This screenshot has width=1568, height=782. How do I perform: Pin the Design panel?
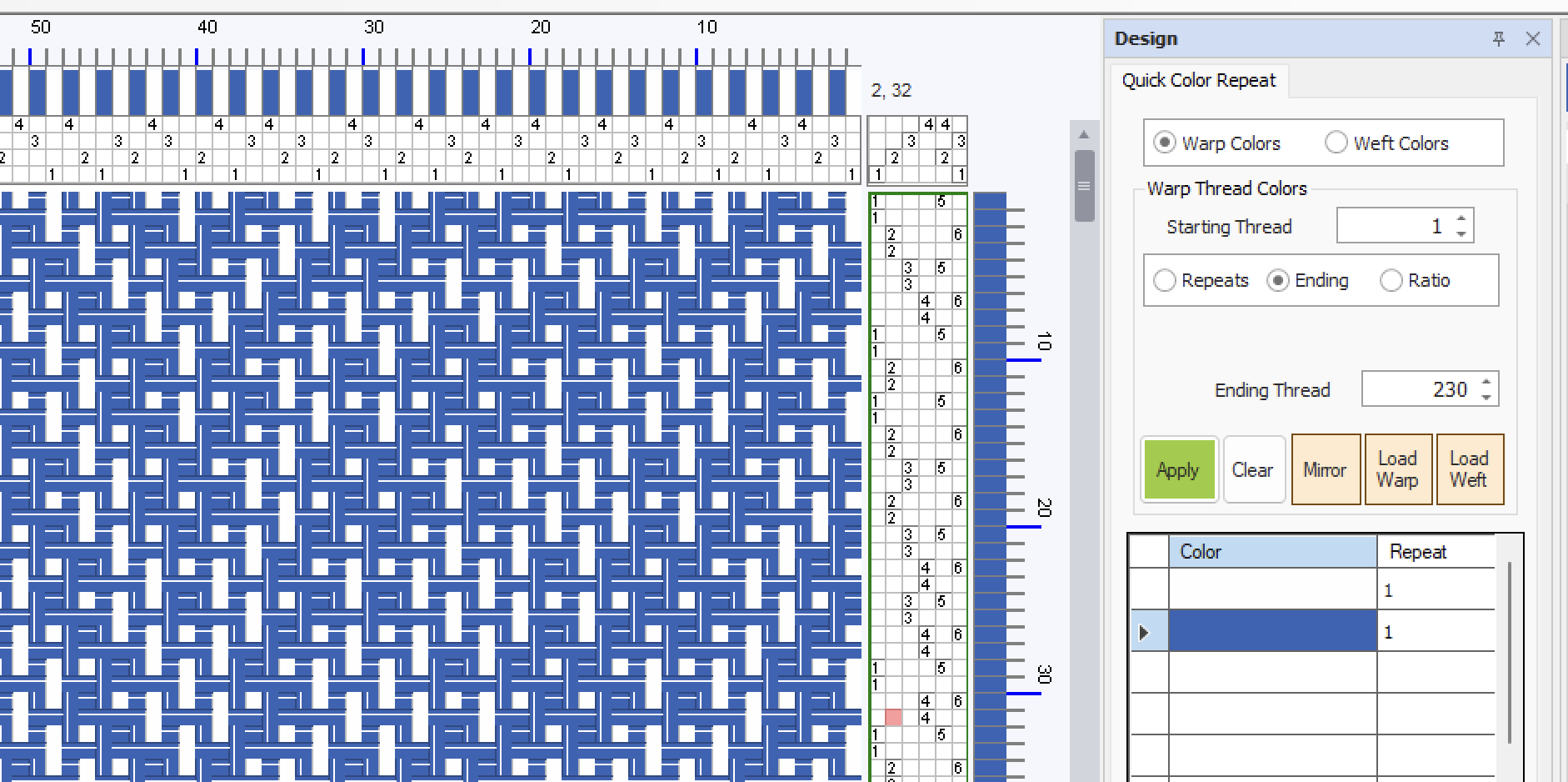tap(1499, 38)
